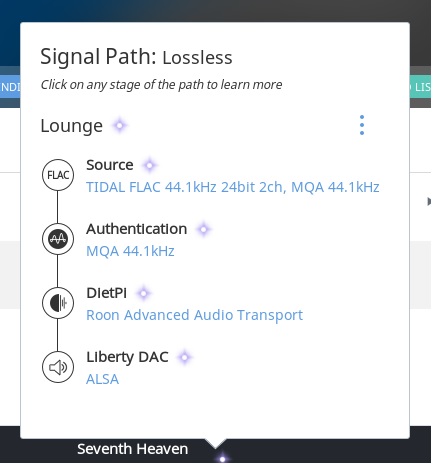Click the FLAC source circle icon

click(58, 175)
